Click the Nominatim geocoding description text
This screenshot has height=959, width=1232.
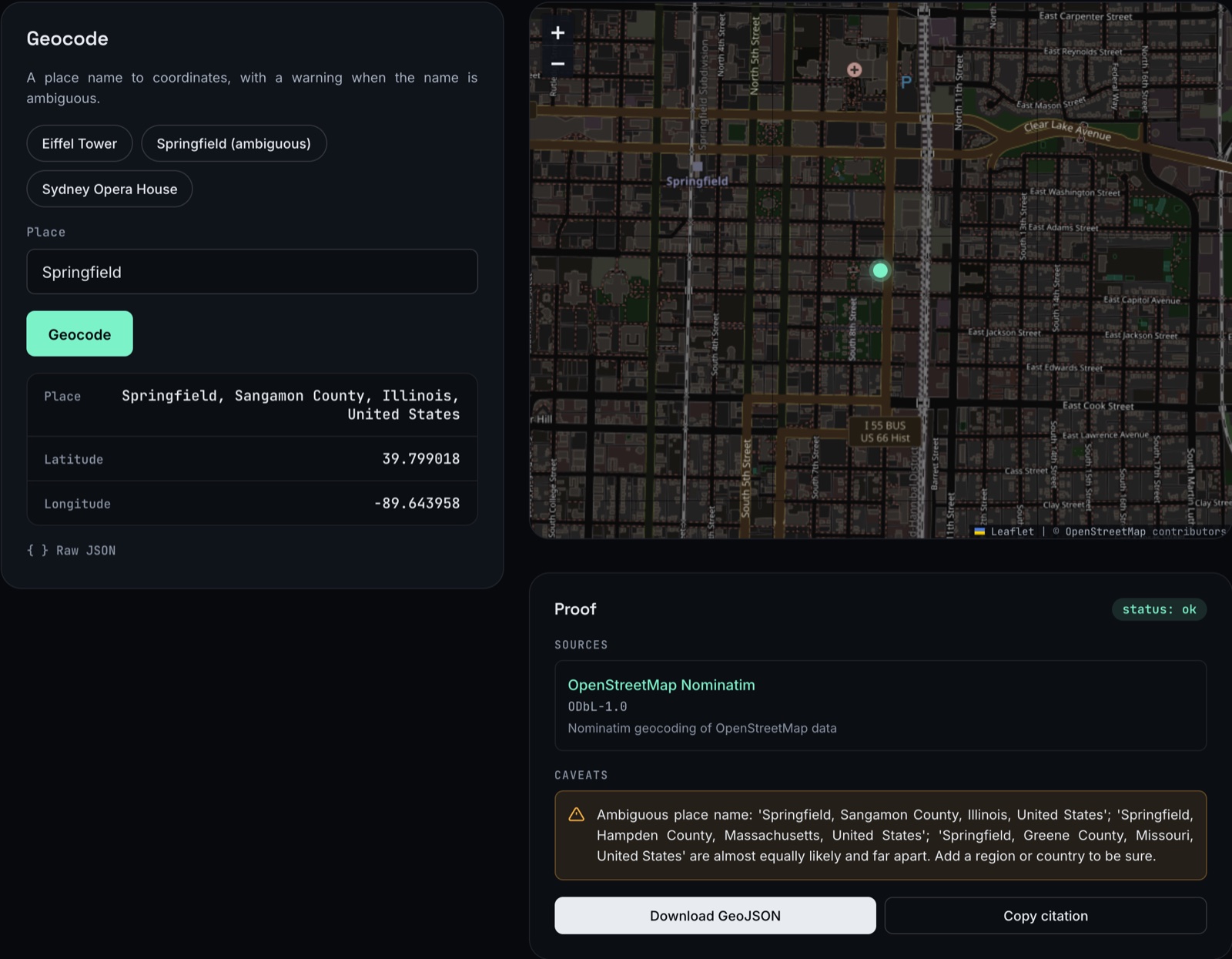click(702, 728)
